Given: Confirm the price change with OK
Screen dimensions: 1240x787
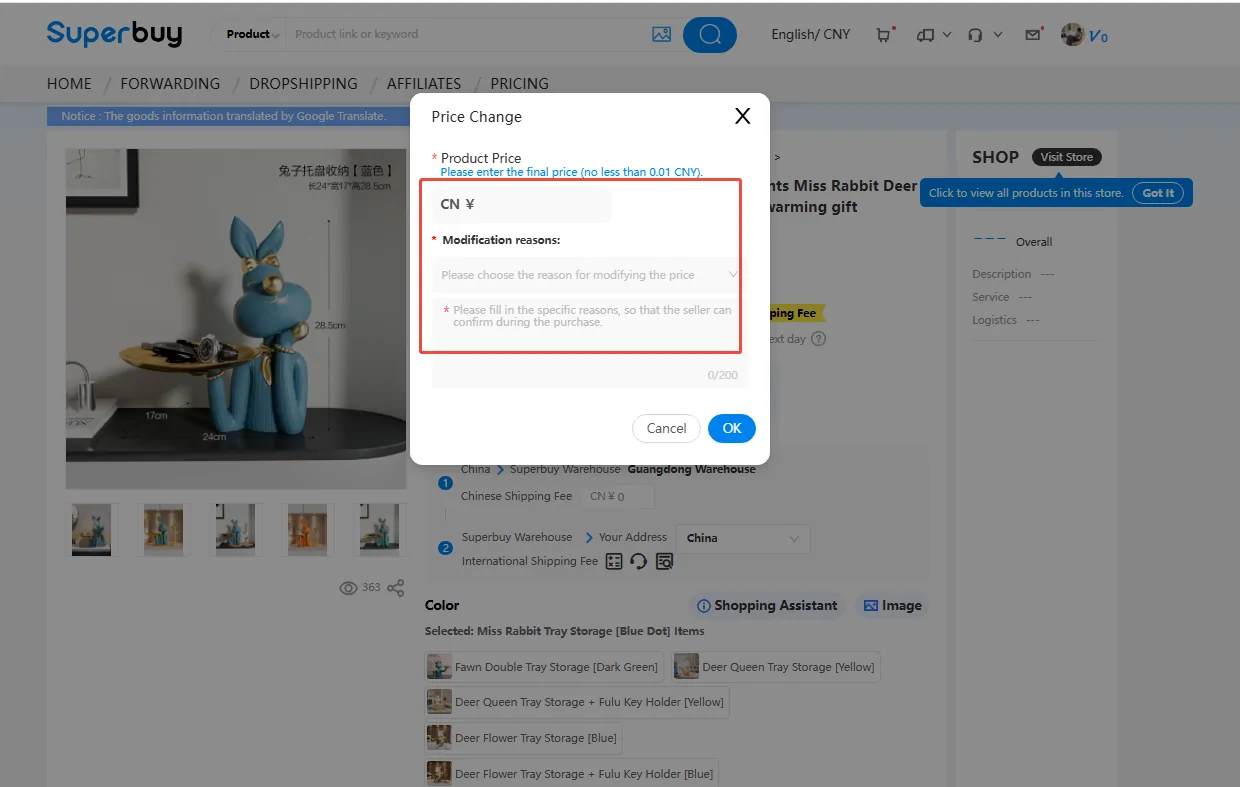Looking at the screenshot, I should pyautogui.click(x=732, y=428).
